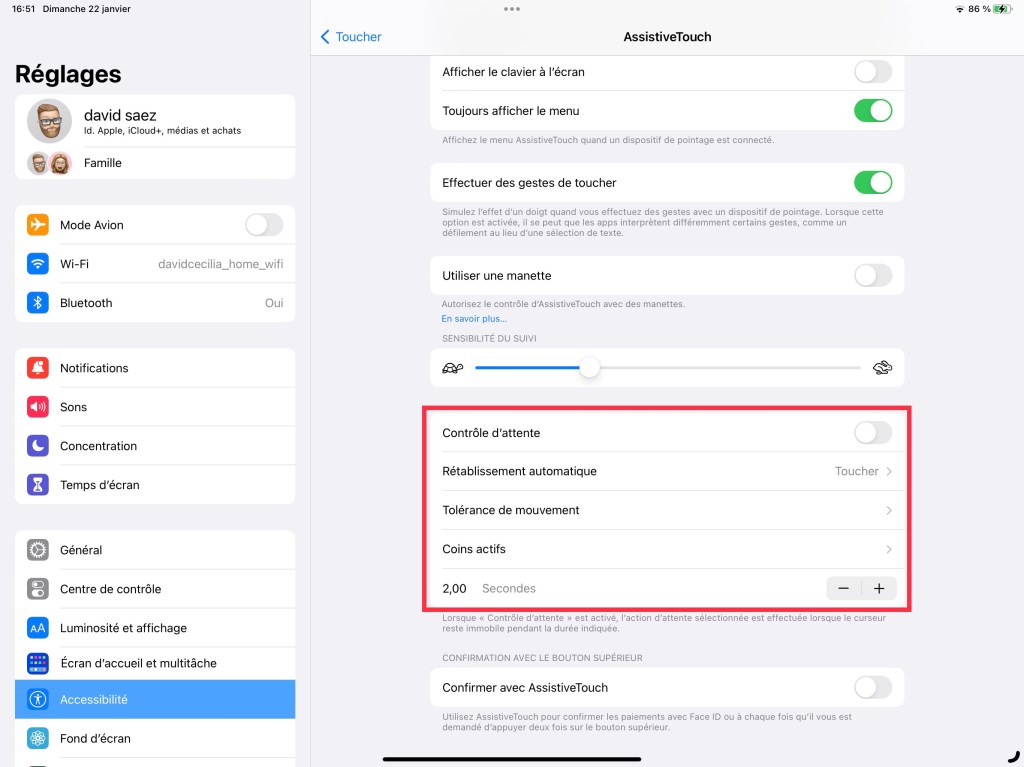Click the rabbit fast-sensitivity icon
This screenshot has height=767, width=1024.
pos(882,368)
